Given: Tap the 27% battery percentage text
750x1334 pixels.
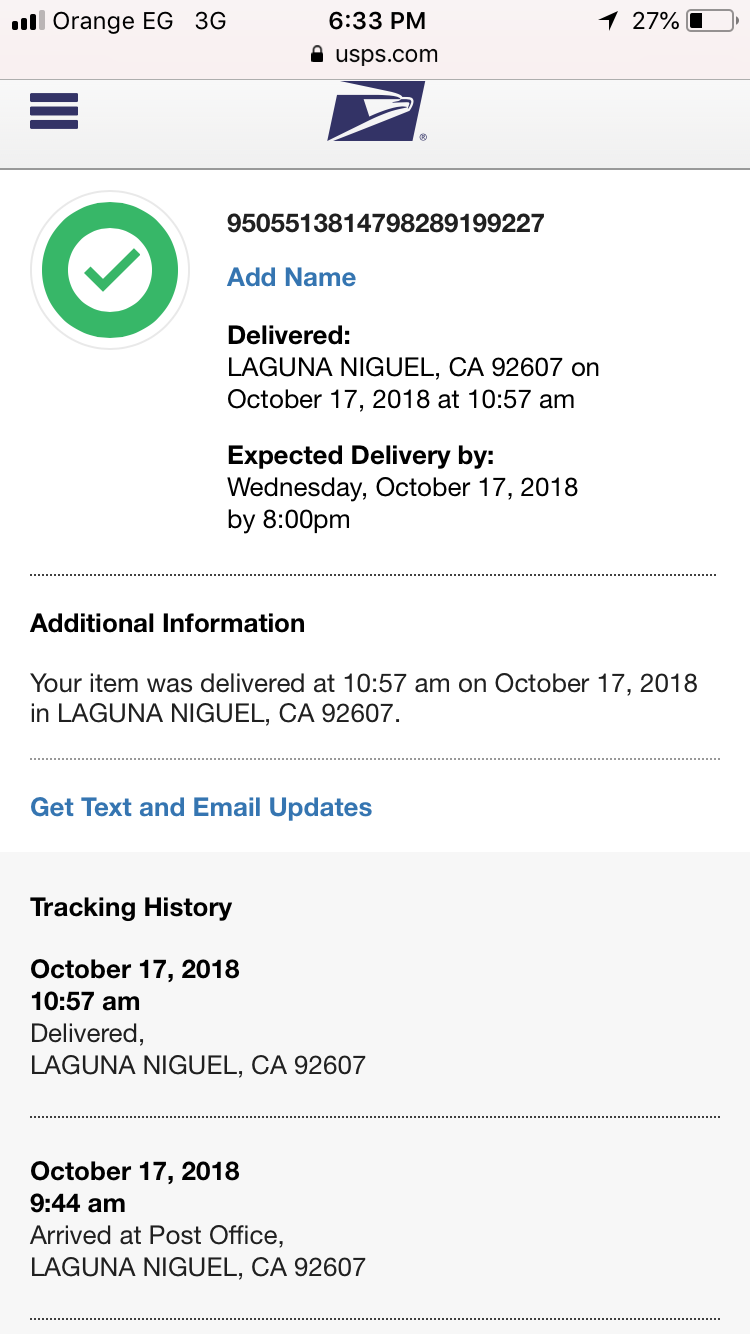Looking at the screenshot, I should pyautogui.click(x=656, y=21).
